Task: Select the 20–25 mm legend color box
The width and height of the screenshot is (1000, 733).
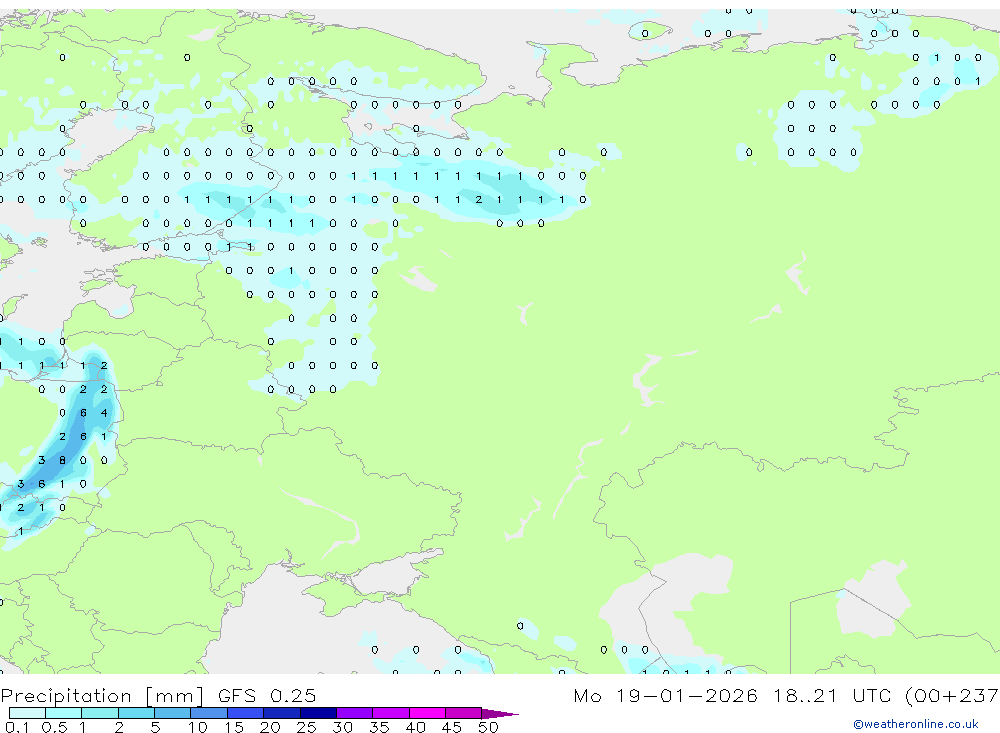Action: (282, 713)
